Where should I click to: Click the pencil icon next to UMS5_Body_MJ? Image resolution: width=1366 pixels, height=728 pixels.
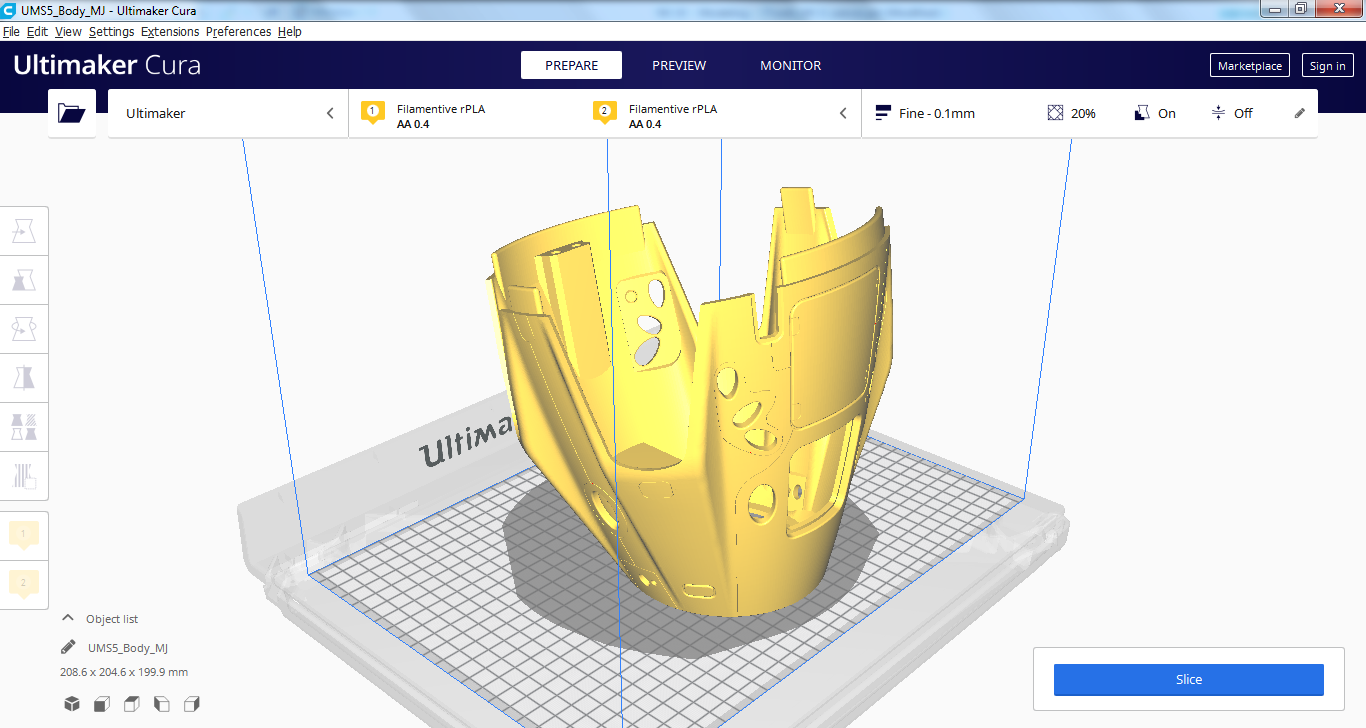tap(68, 647)
